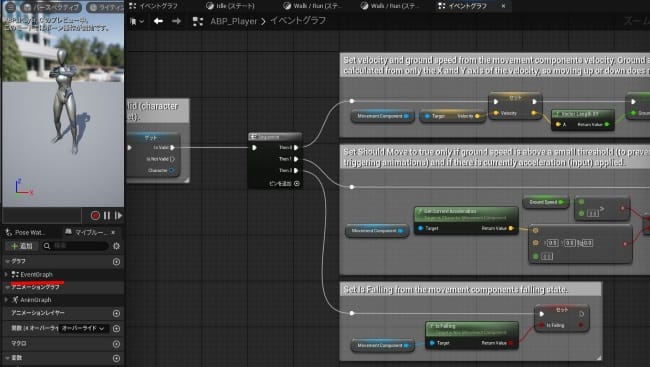This screenshot has height=367, width=650.
Task: Click the Then 2 output pin
Action: coord(296,170)
